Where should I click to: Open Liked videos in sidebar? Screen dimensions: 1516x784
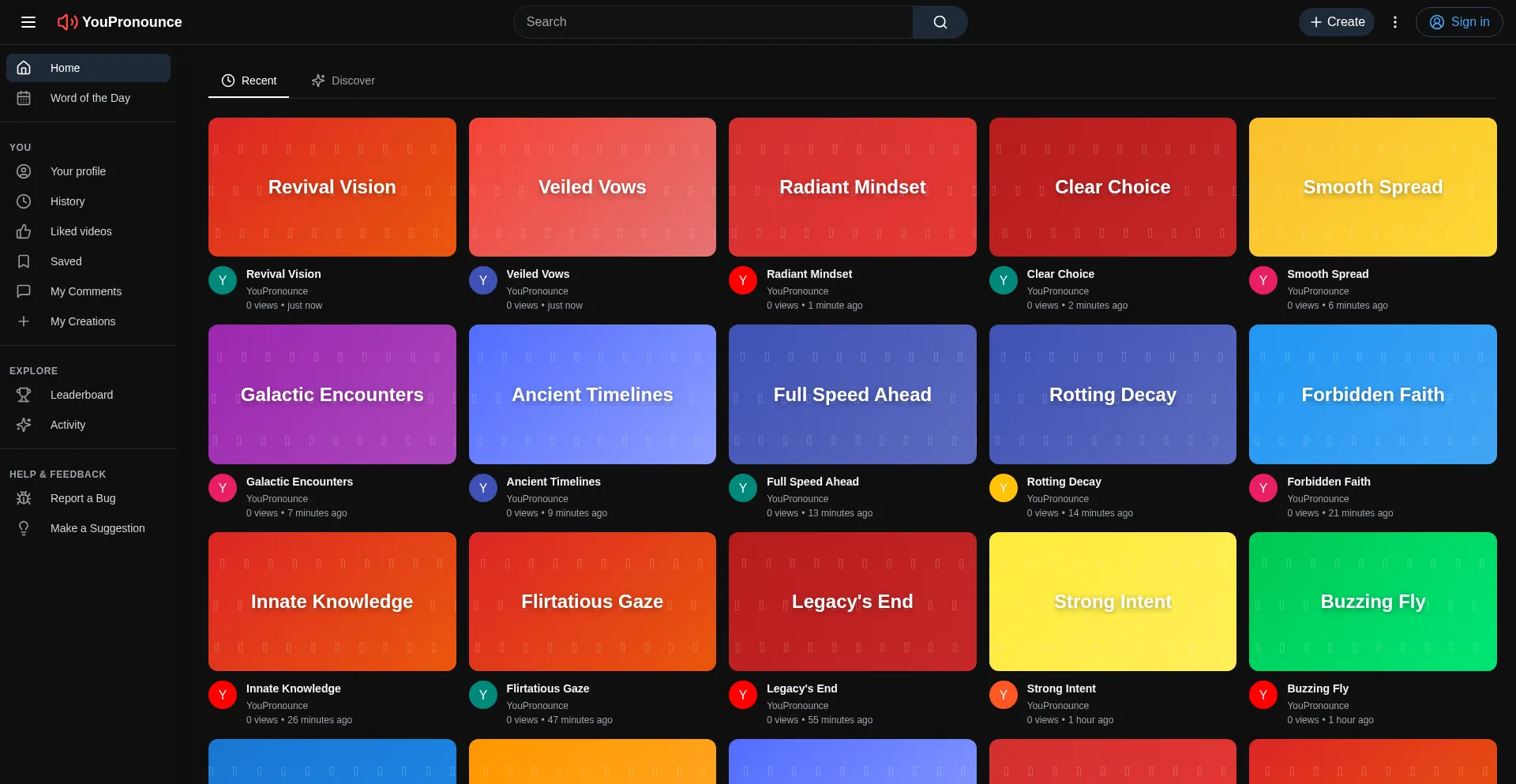pos(81,231)
